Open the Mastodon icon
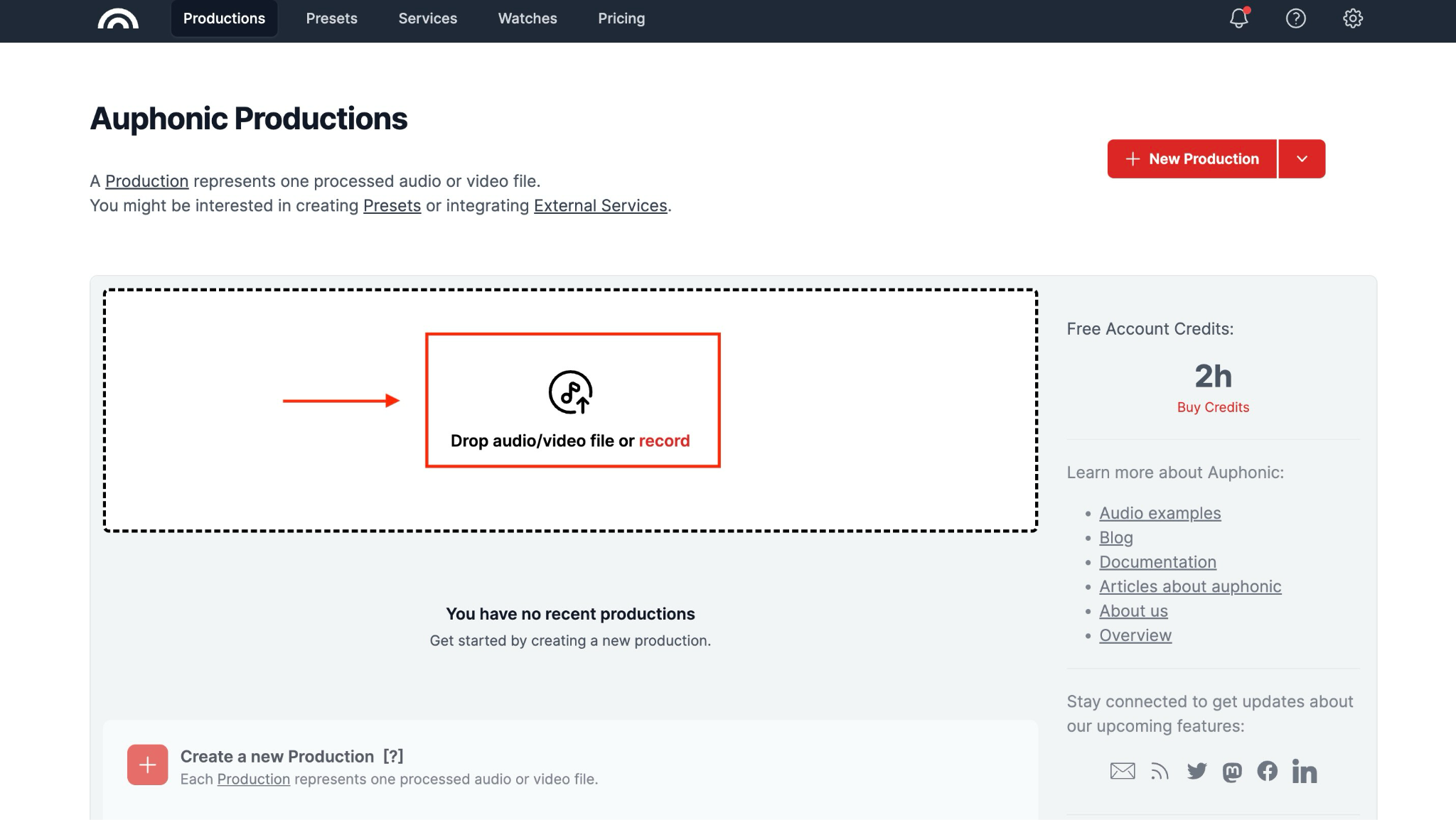The image size is (1456, 820). point(1232,772)
